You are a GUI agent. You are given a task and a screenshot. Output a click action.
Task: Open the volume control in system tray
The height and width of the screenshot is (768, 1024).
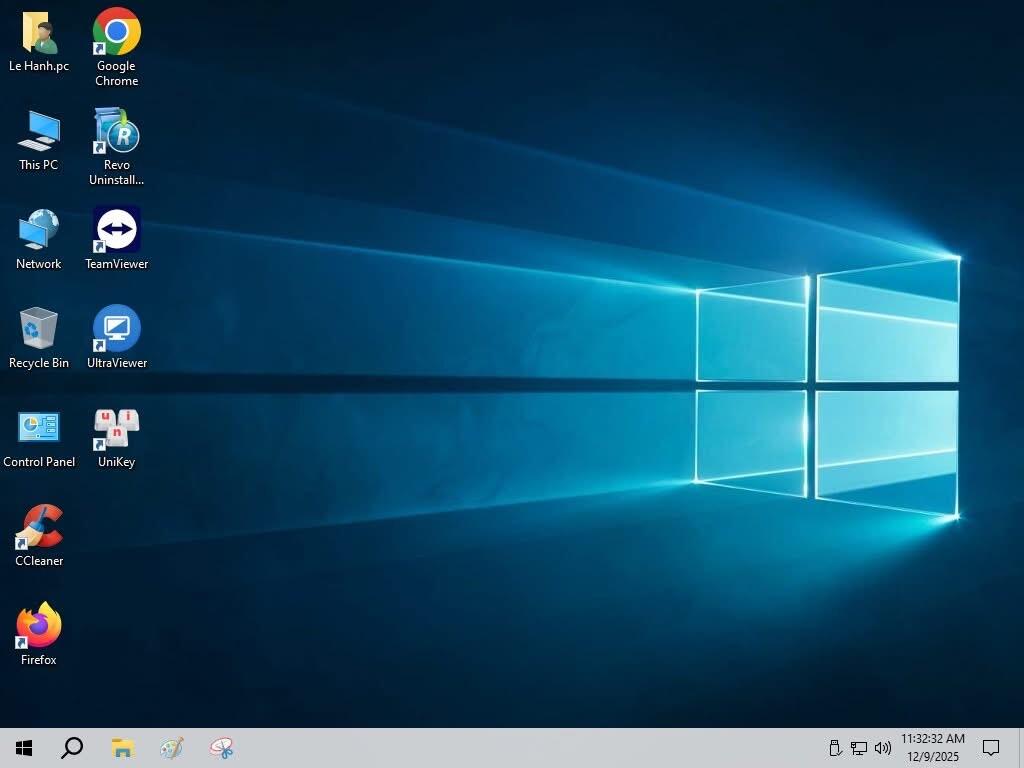883,748
